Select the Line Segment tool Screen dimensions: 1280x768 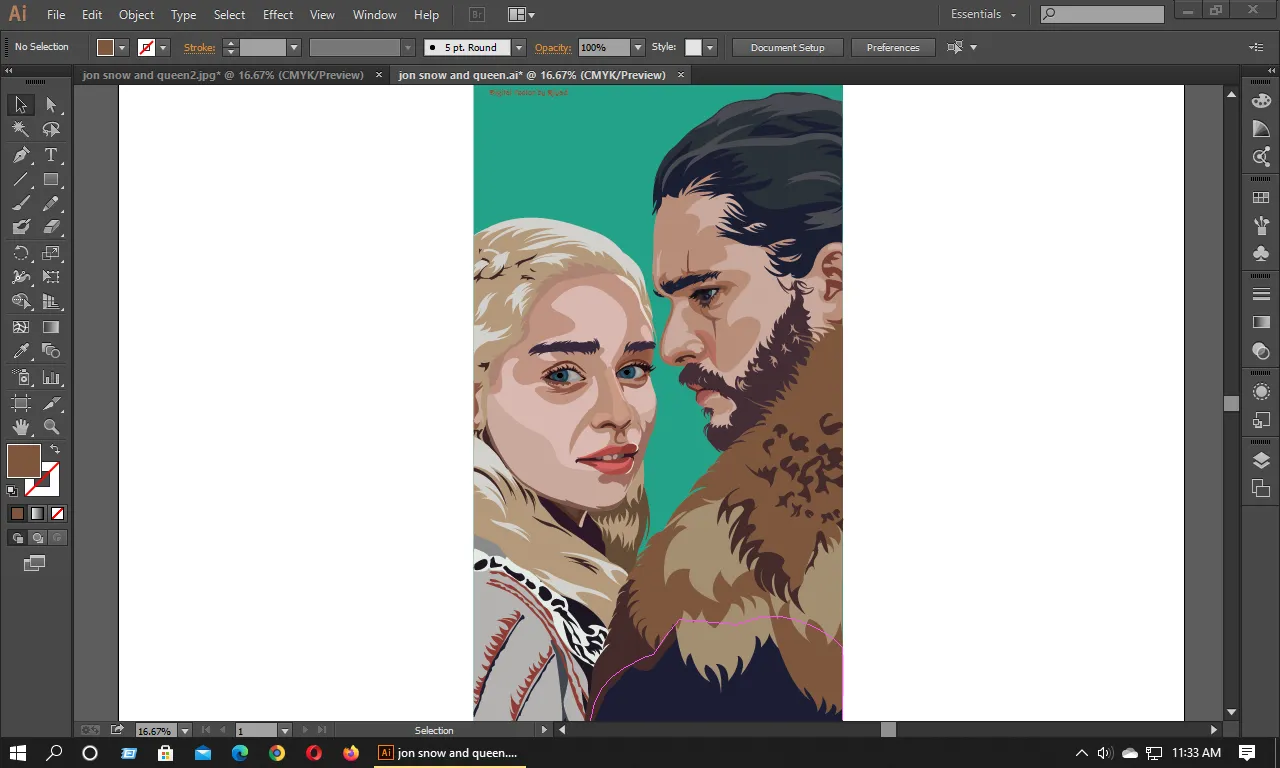click(x=20, y=180)
